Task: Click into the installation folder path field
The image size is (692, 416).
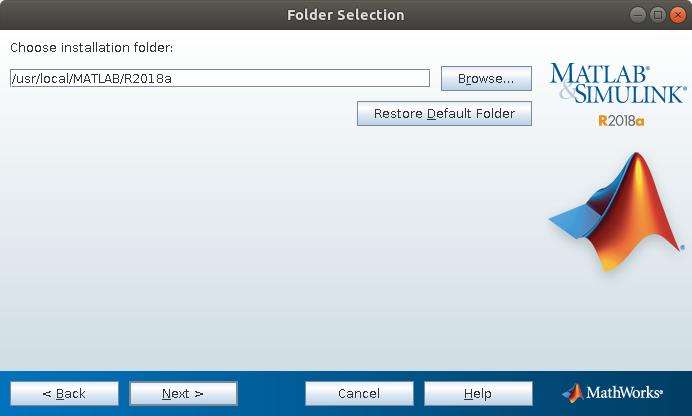Action: pyautogui.click(x=220, y=79)
